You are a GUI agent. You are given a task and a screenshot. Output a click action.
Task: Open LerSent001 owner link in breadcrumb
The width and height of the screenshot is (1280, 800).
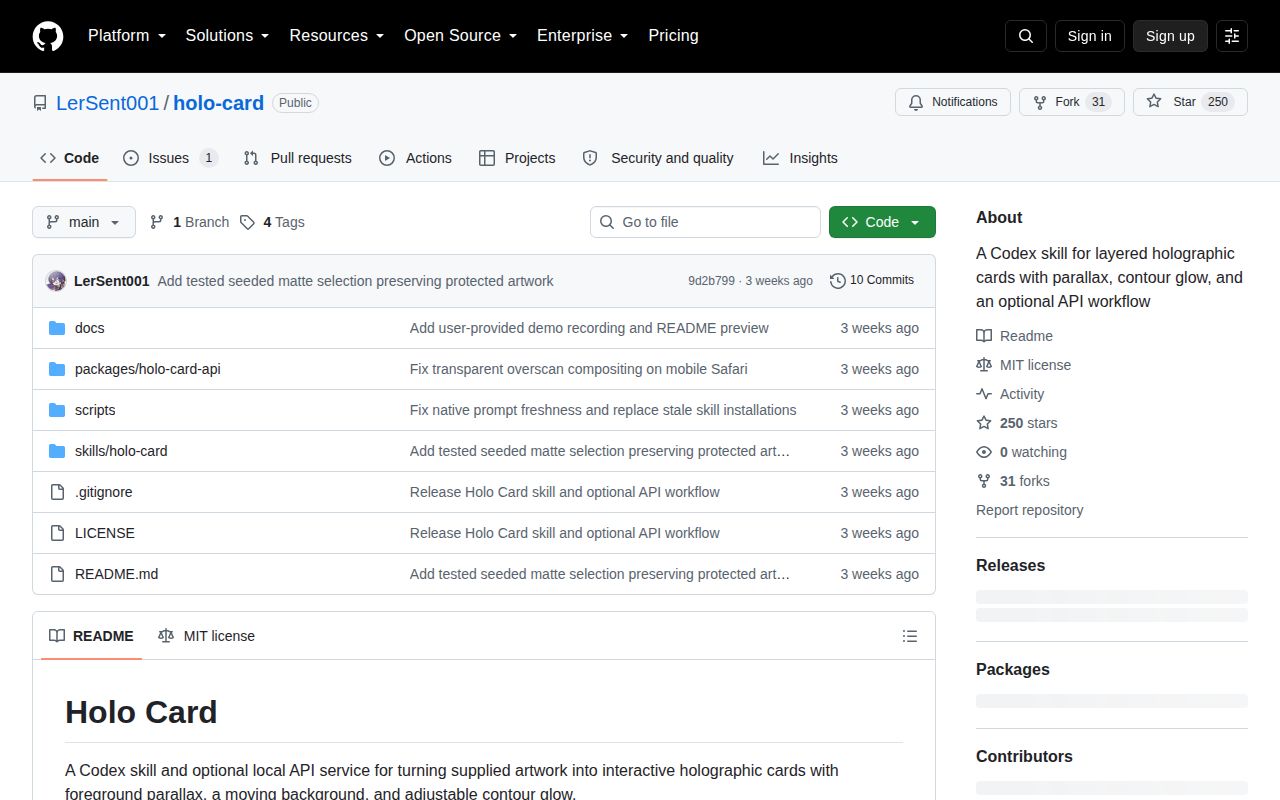click(108, 103)
